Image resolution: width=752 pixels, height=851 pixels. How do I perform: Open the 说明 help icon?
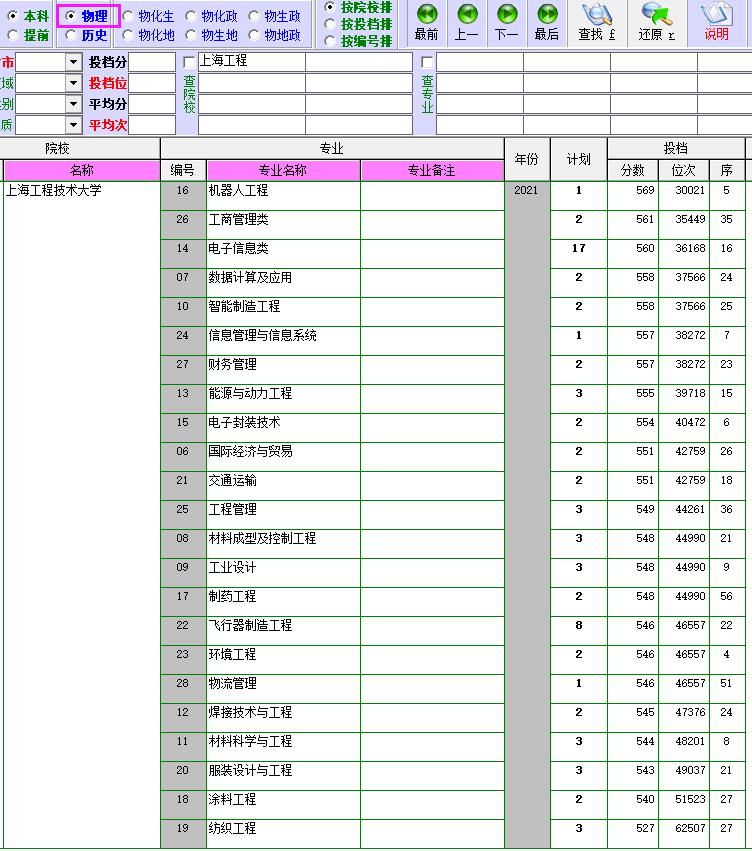pyautogui.click(x=716, y=23)
